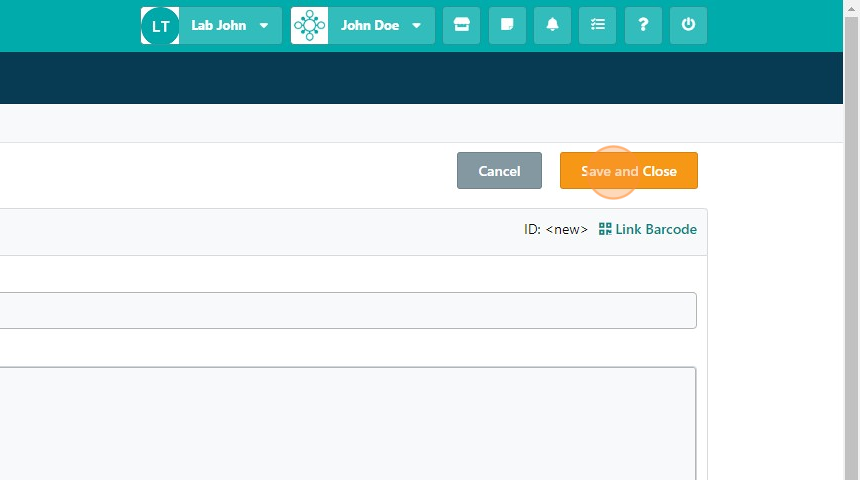Focus the single-line name input field

[348, 310]
